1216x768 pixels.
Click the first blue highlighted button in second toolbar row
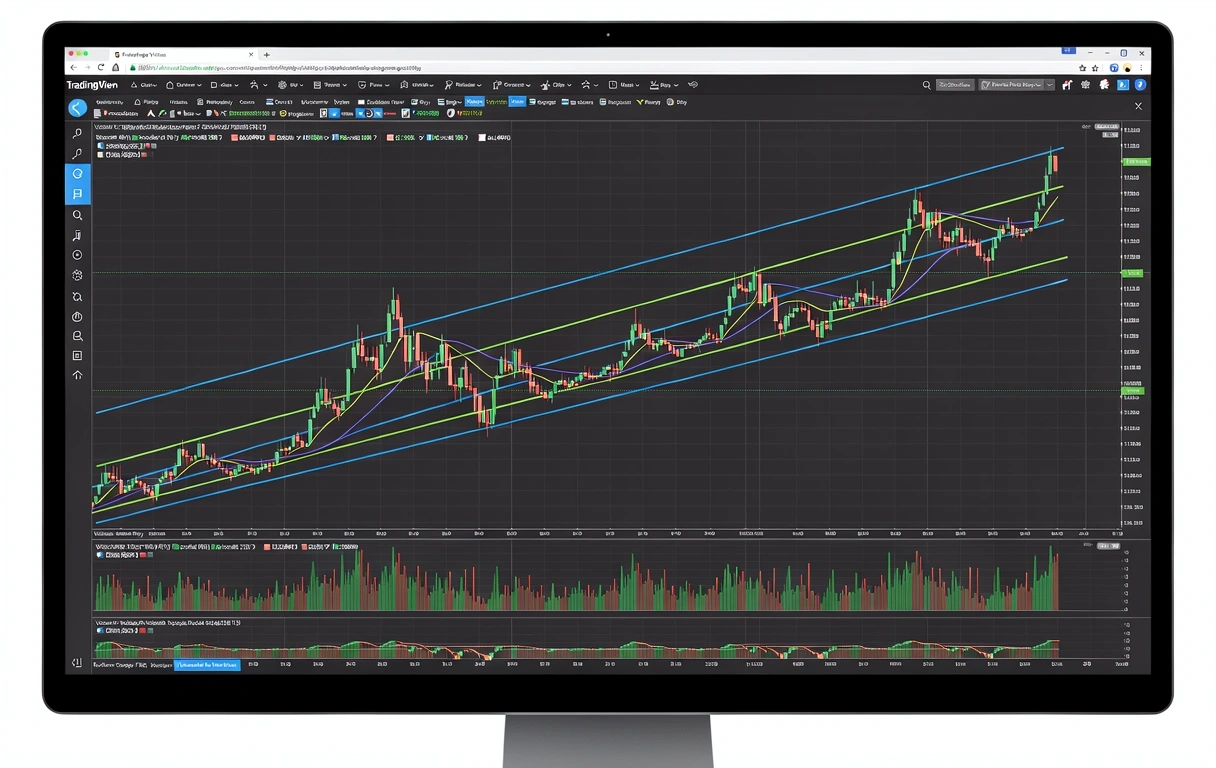474,101
